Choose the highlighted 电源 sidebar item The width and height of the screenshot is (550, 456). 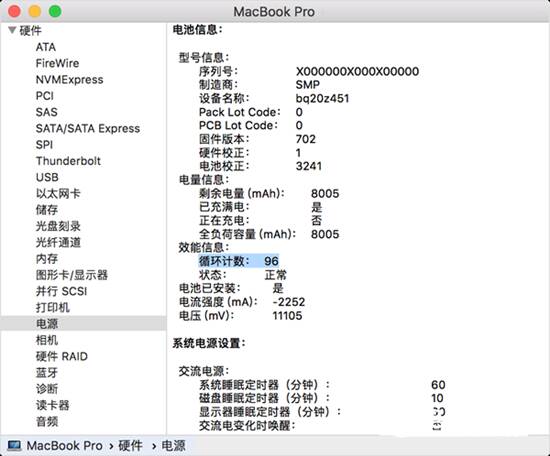tap(83, 323)
